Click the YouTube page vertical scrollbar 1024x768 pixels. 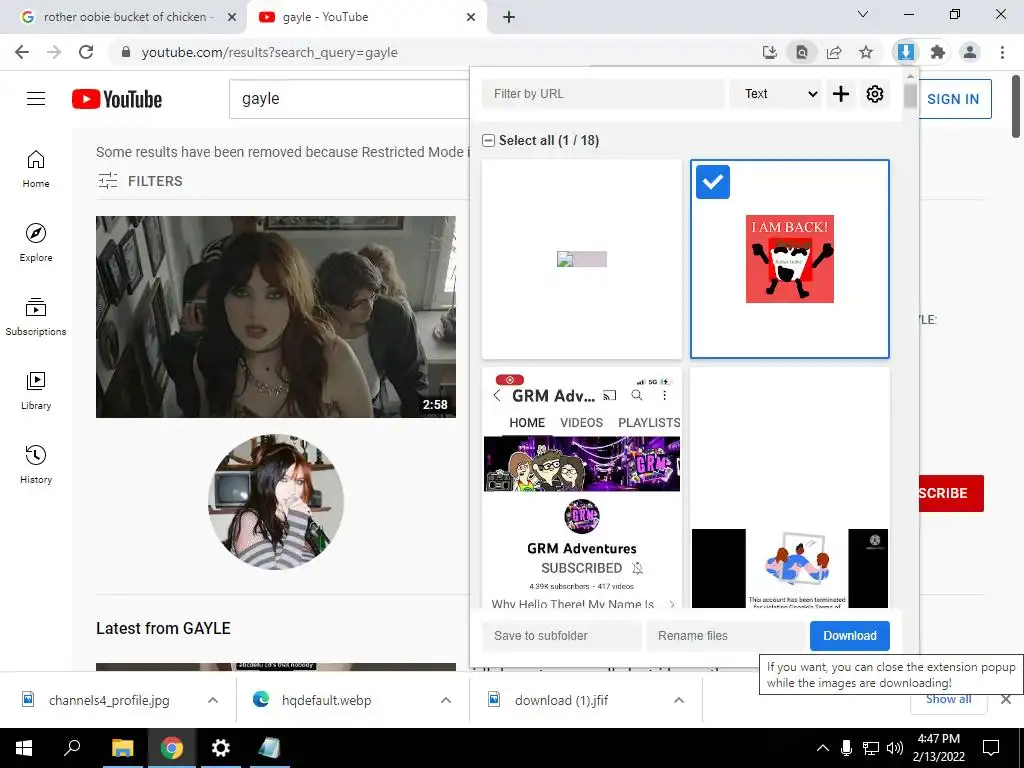(x=1016, y=104)
